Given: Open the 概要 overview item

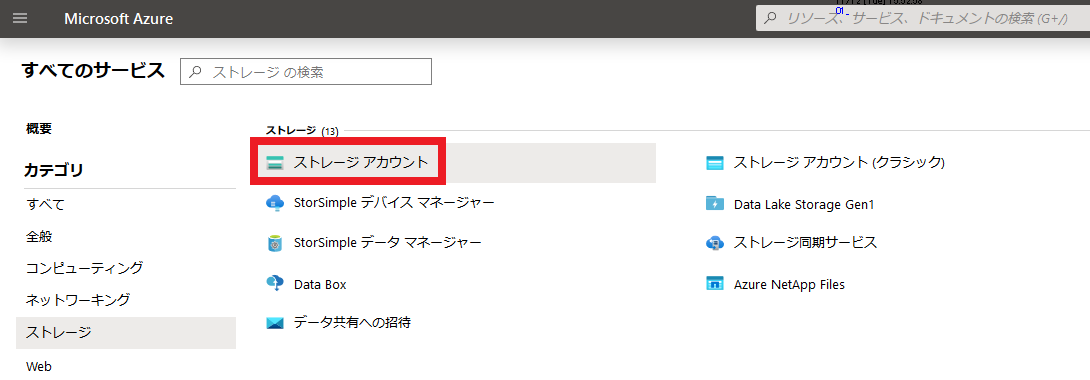Looking at the screenshot, I should (x=39, y=129).
